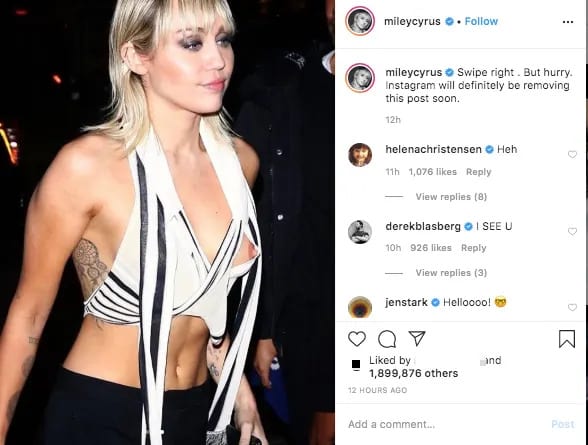Screen dimensions: 588x445
Task: Open jenstark username link
Action: 406,302
